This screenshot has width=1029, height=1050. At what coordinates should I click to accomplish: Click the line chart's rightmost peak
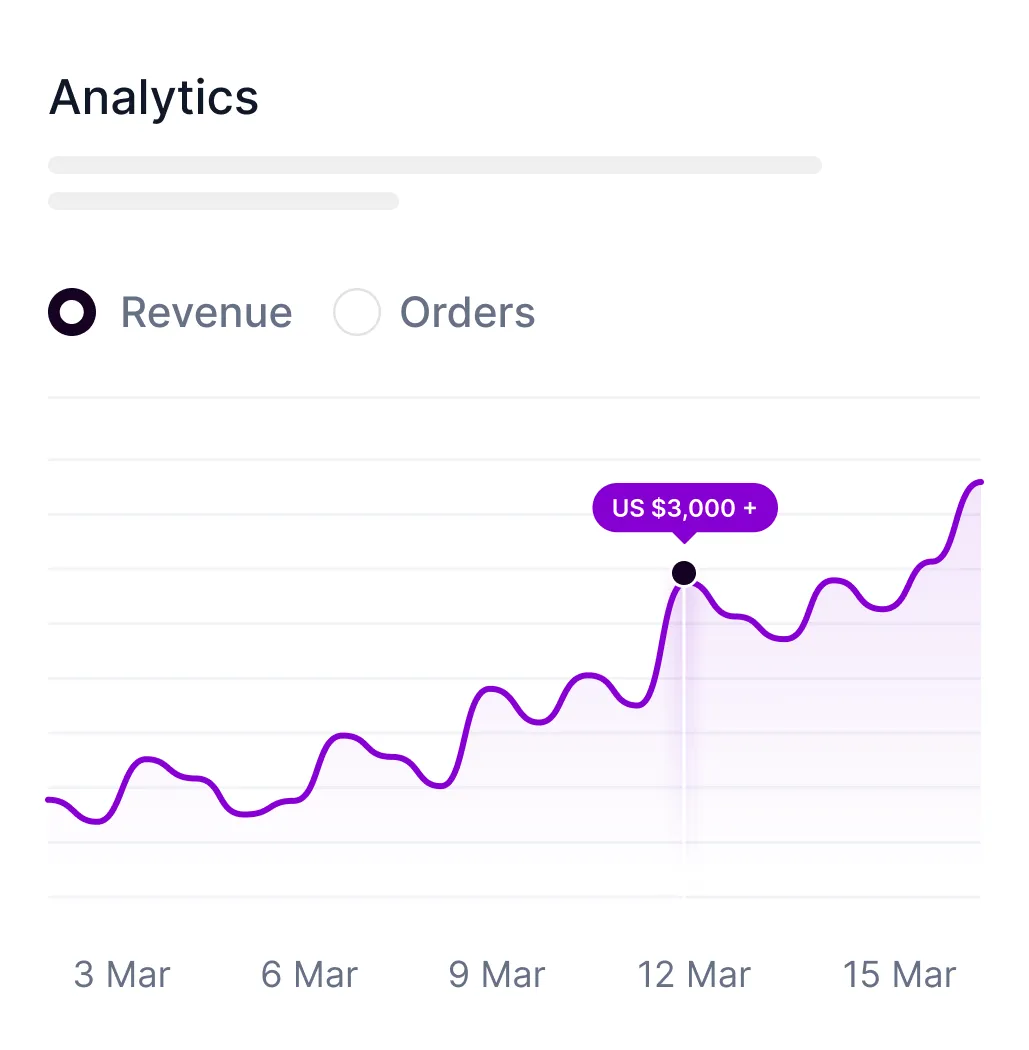tap(979, 482)
